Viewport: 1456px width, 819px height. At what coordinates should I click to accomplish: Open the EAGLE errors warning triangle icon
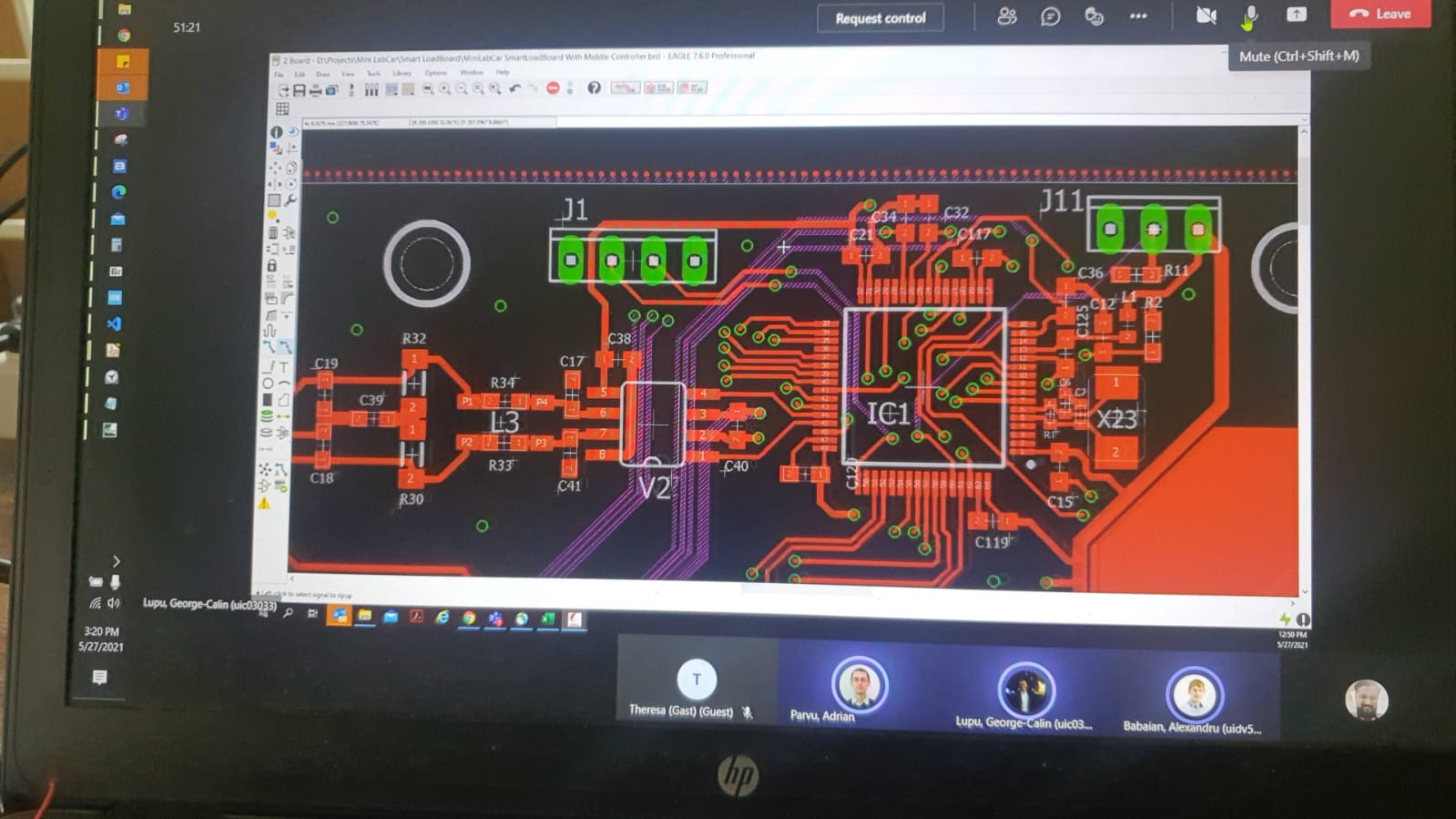click(264, 502)
